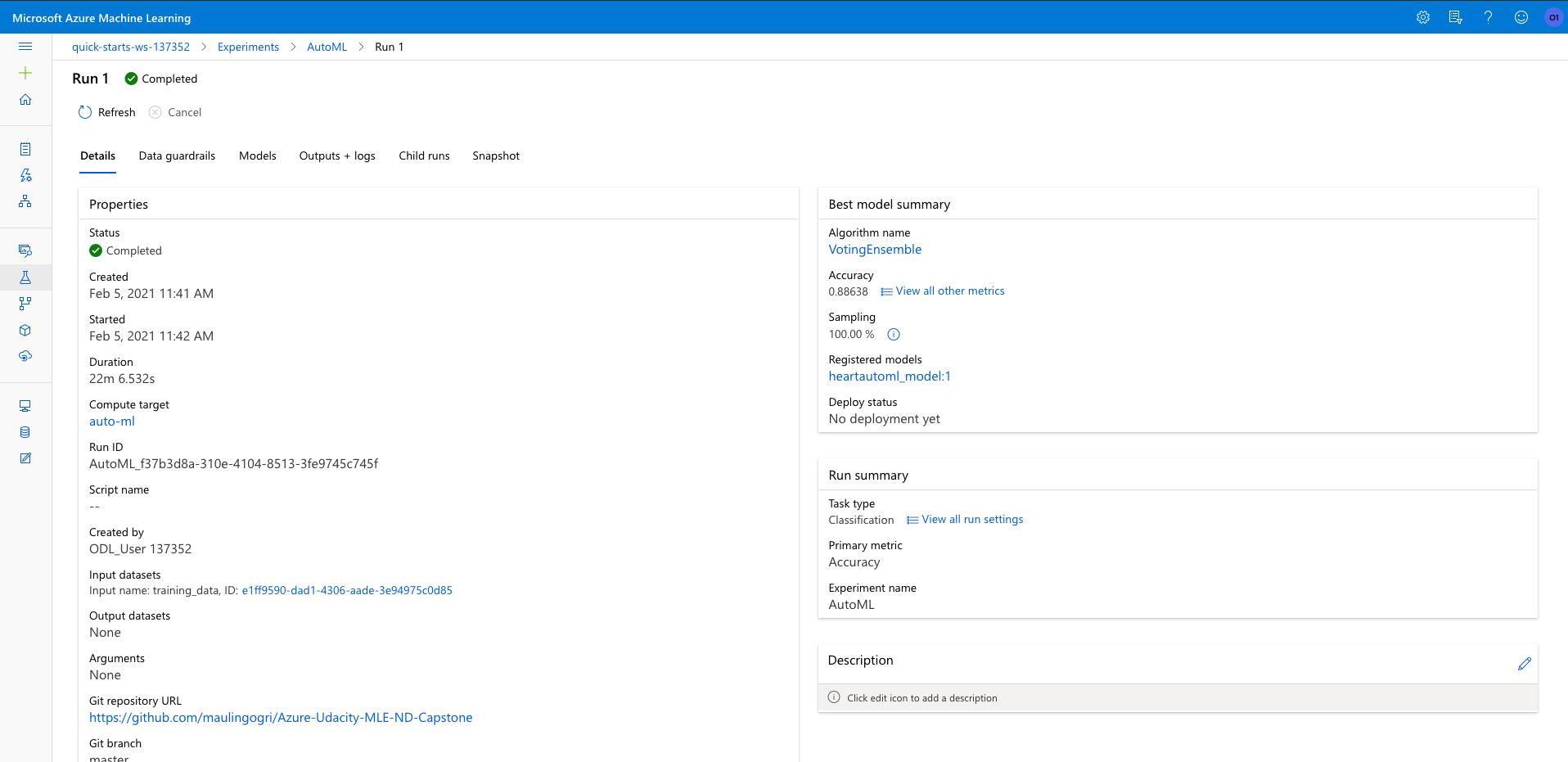The image size is (1568, 762).
Task: Select the Duration value 22m 6.532s
Action: point(122,379)
